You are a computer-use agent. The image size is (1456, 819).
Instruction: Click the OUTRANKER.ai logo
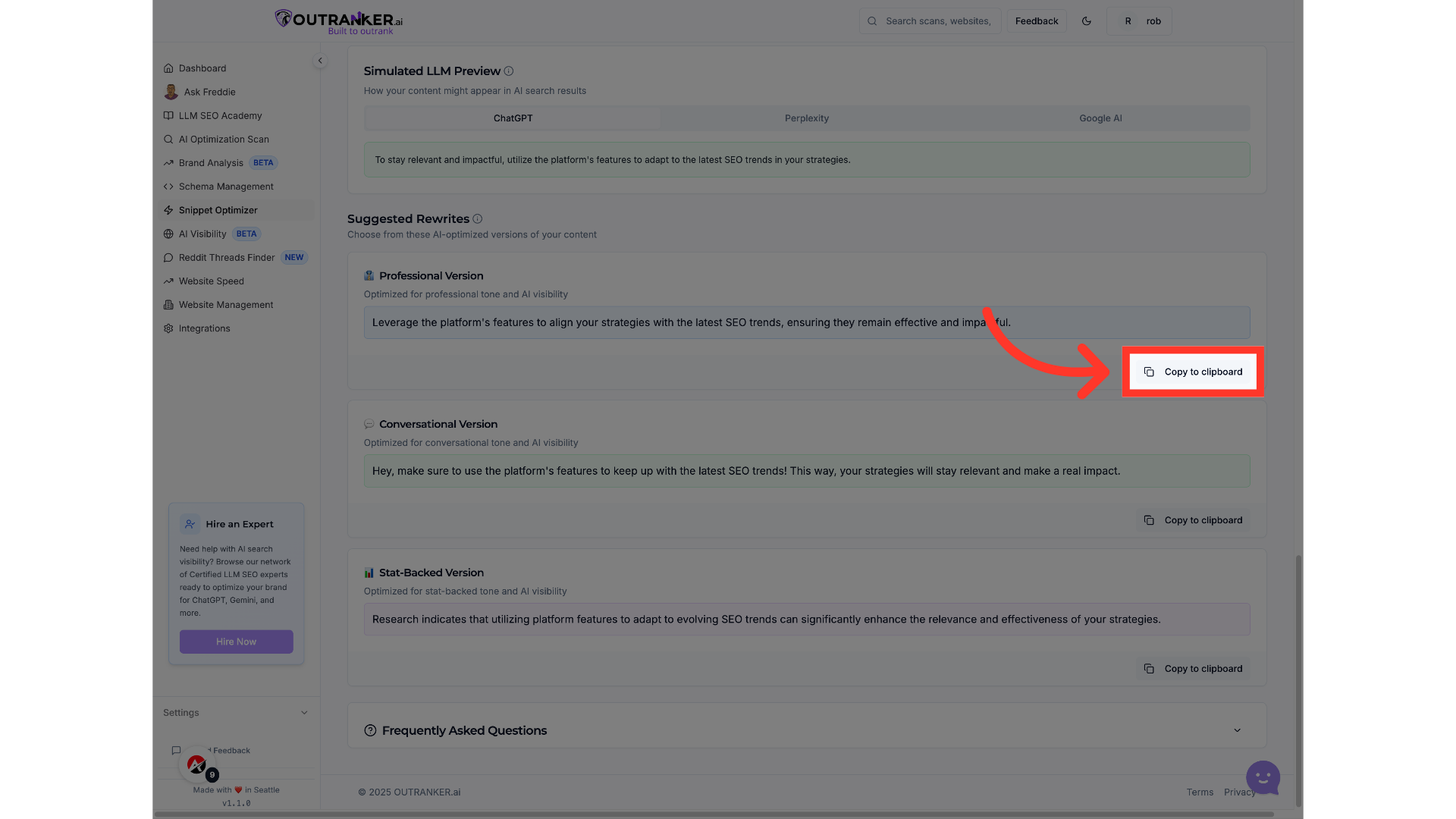click(337, 20)
